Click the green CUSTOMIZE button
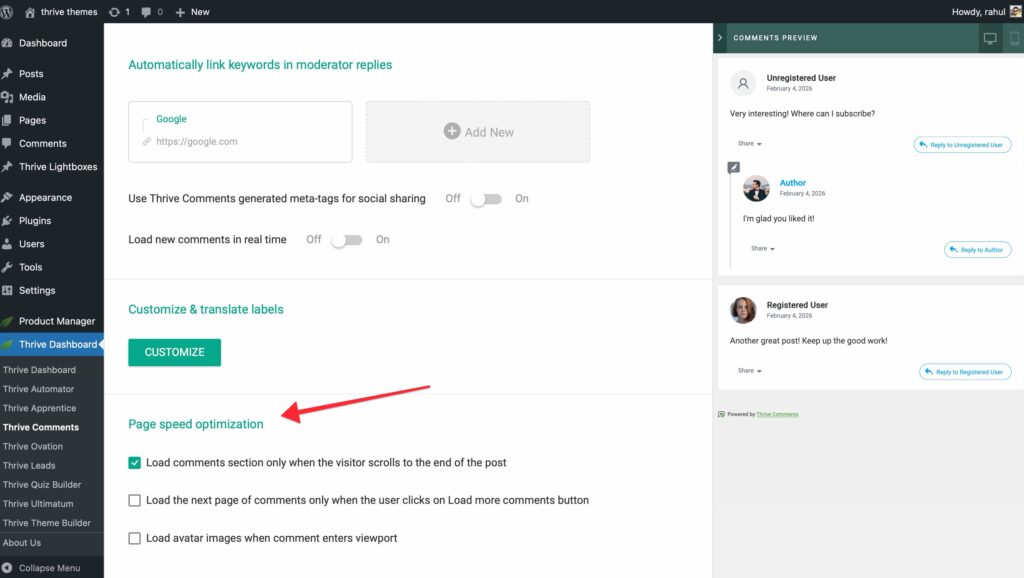The image size is (1024, 578). [174, 352]
